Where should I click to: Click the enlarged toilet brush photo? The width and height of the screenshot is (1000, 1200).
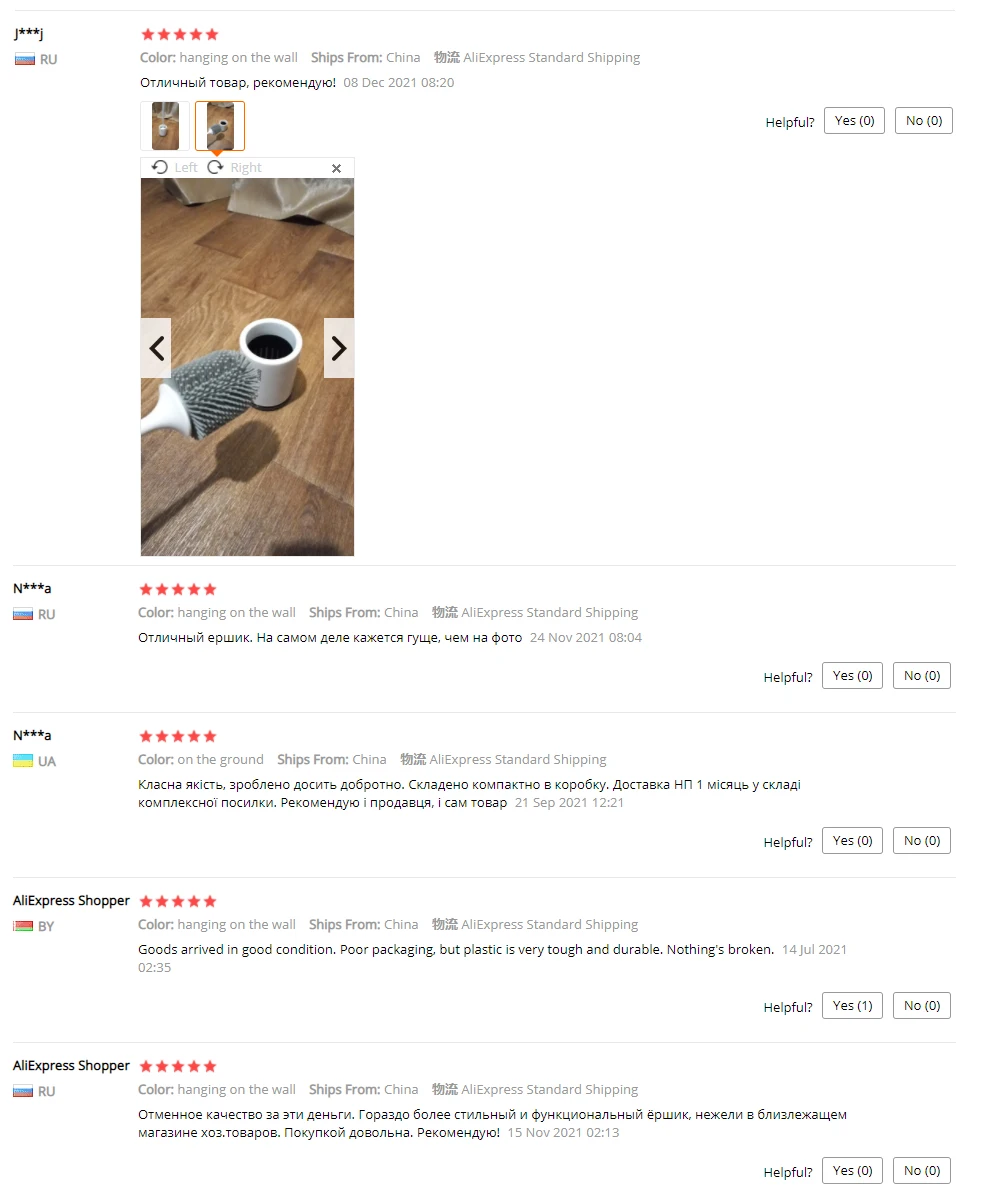click(x=247, y=367)
